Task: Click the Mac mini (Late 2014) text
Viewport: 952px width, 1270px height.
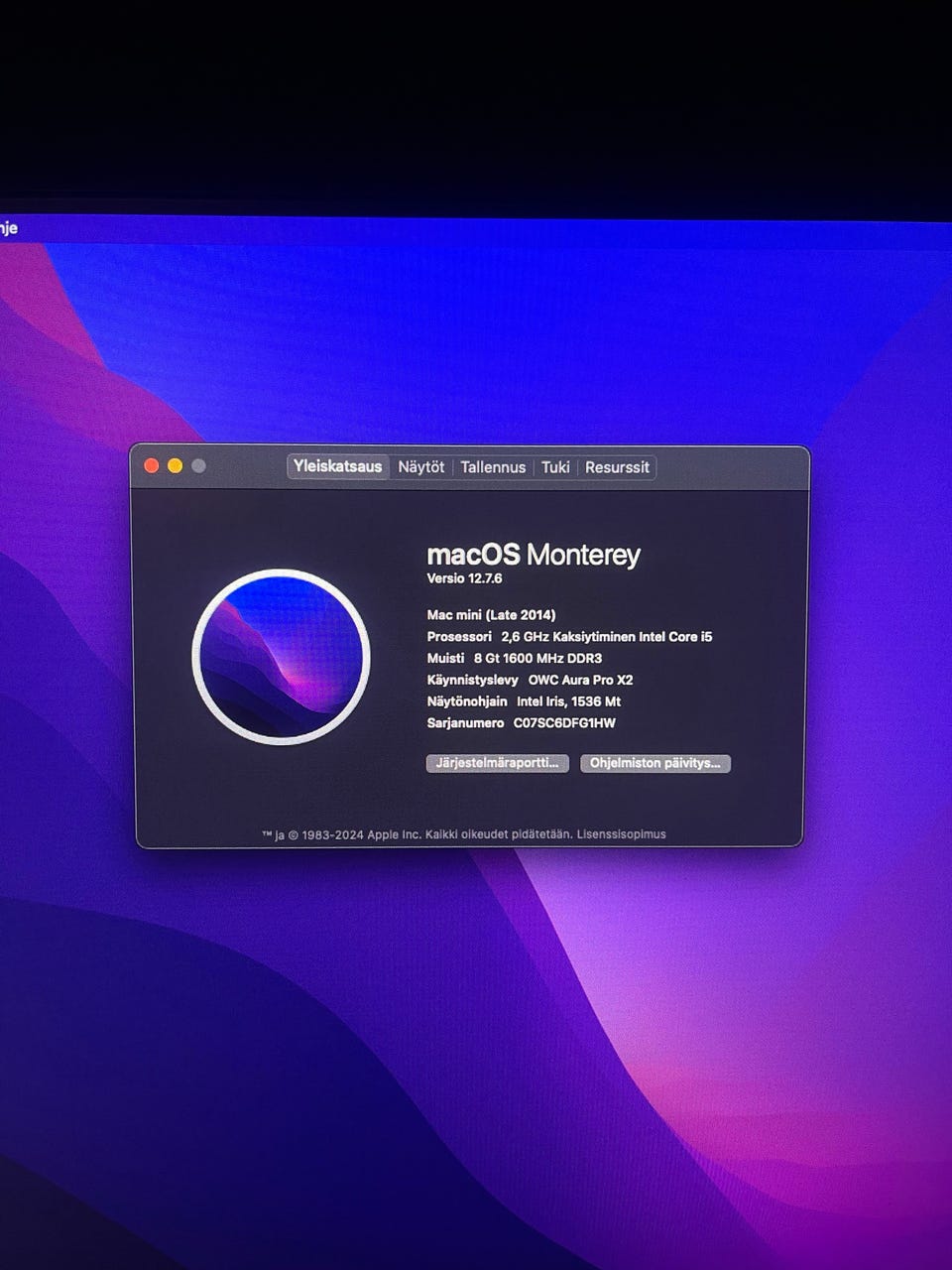Action: 491,615
